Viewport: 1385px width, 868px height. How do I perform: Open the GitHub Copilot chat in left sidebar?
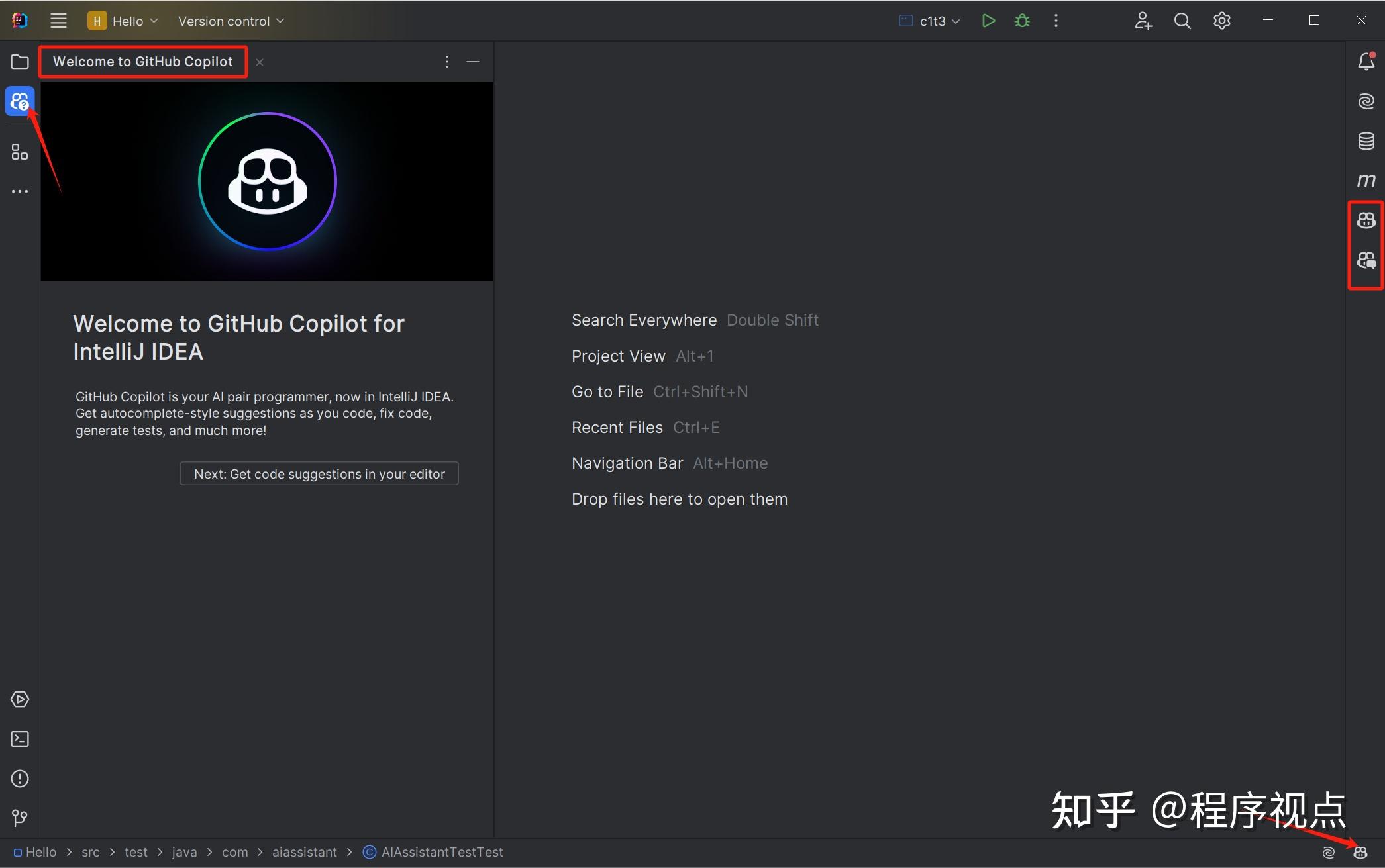click(x=19, y=101)
